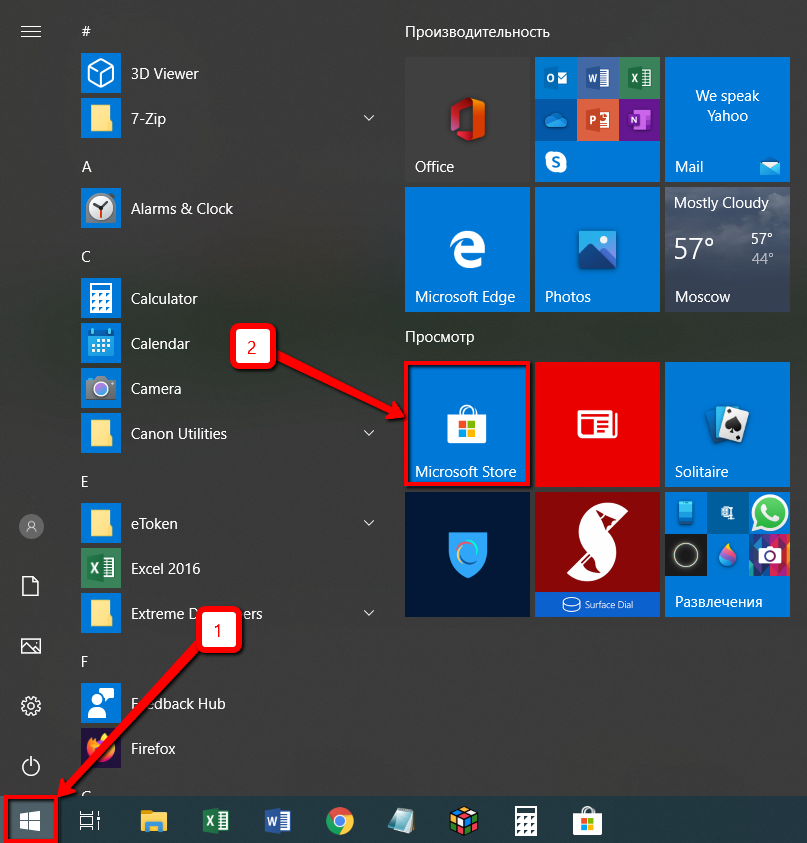Open Calculator from the taskbar

tap(526, 821)
